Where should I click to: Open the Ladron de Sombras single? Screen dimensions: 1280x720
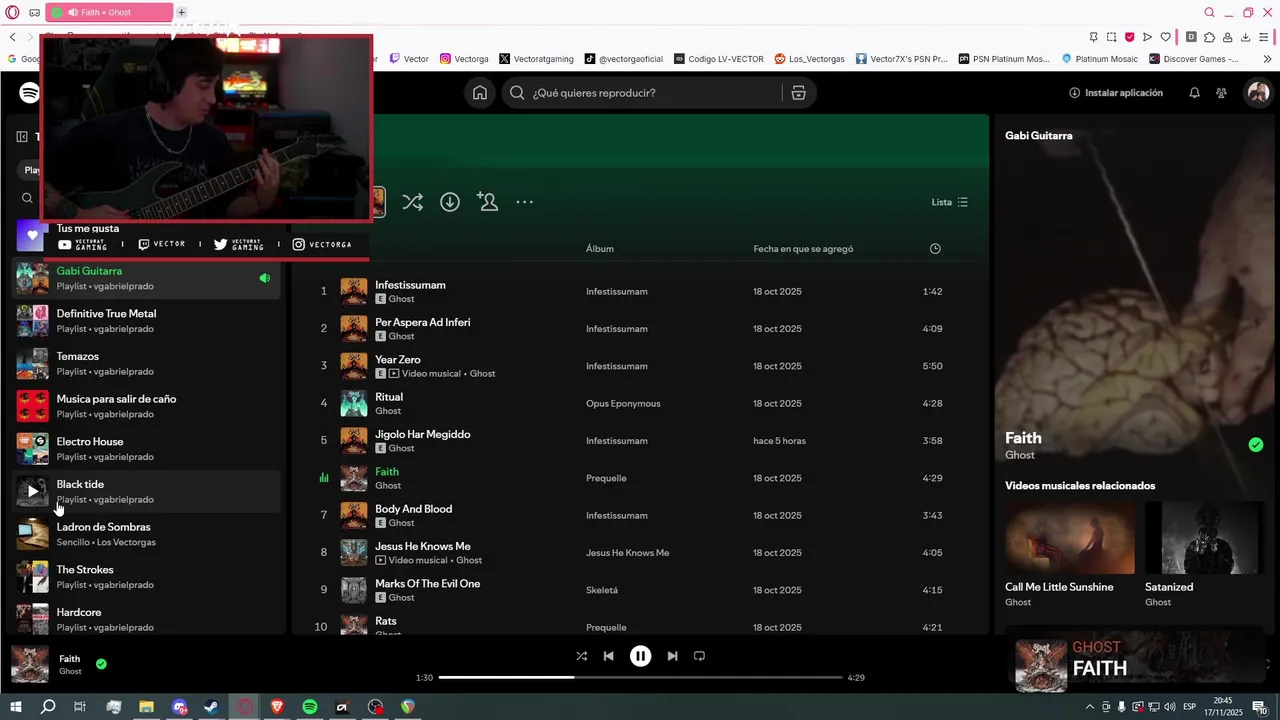tap(147, 534)
